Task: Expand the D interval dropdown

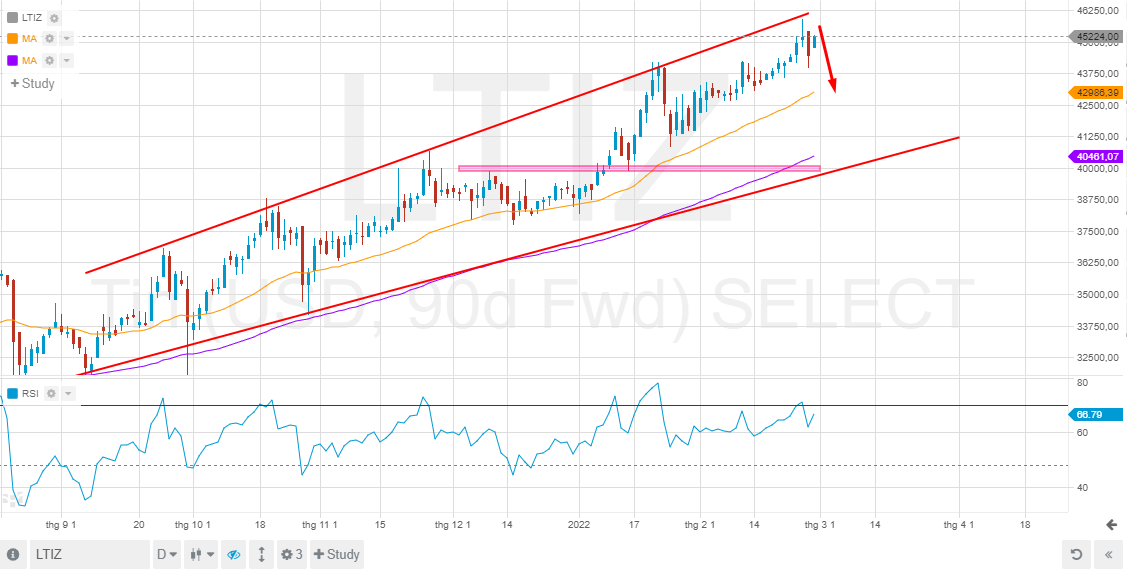Action: 167,555
